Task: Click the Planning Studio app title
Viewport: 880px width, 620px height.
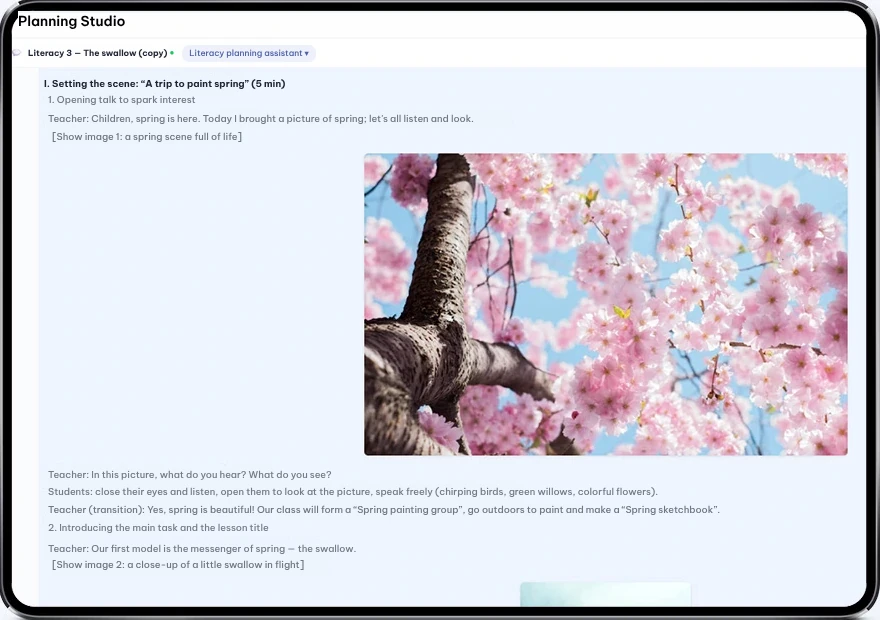Action: point(71,21)
